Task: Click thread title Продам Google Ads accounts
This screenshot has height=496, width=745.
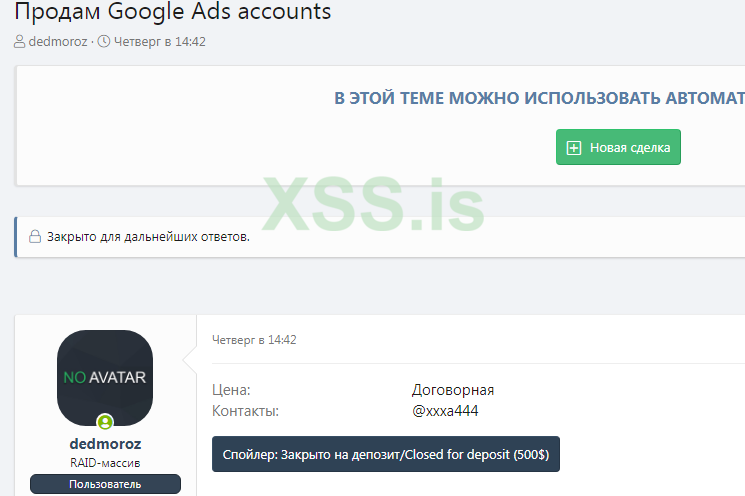Action: pos(173,11)
